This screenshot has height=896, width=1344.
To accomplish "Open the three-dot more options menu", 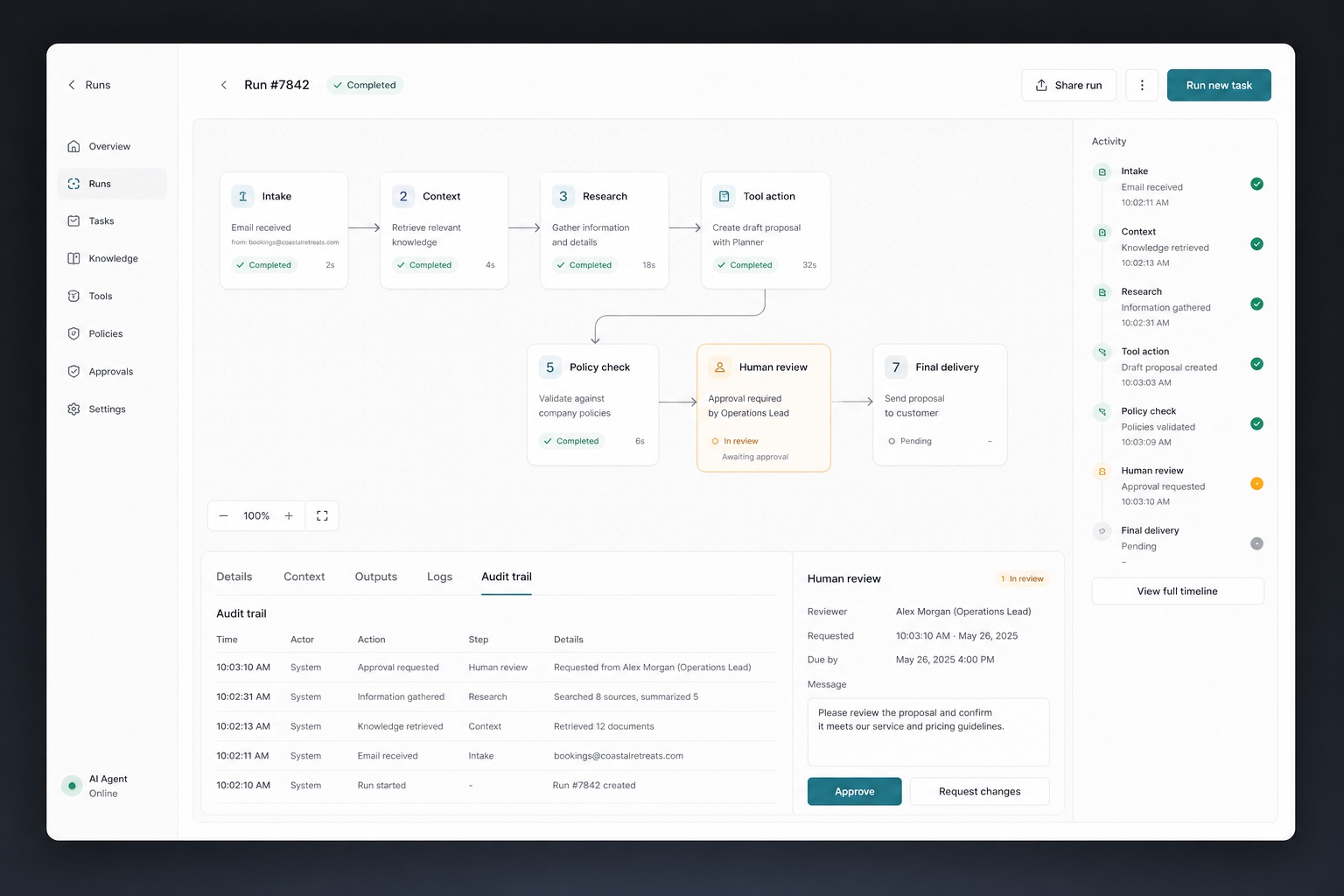I will (1142, 85).
